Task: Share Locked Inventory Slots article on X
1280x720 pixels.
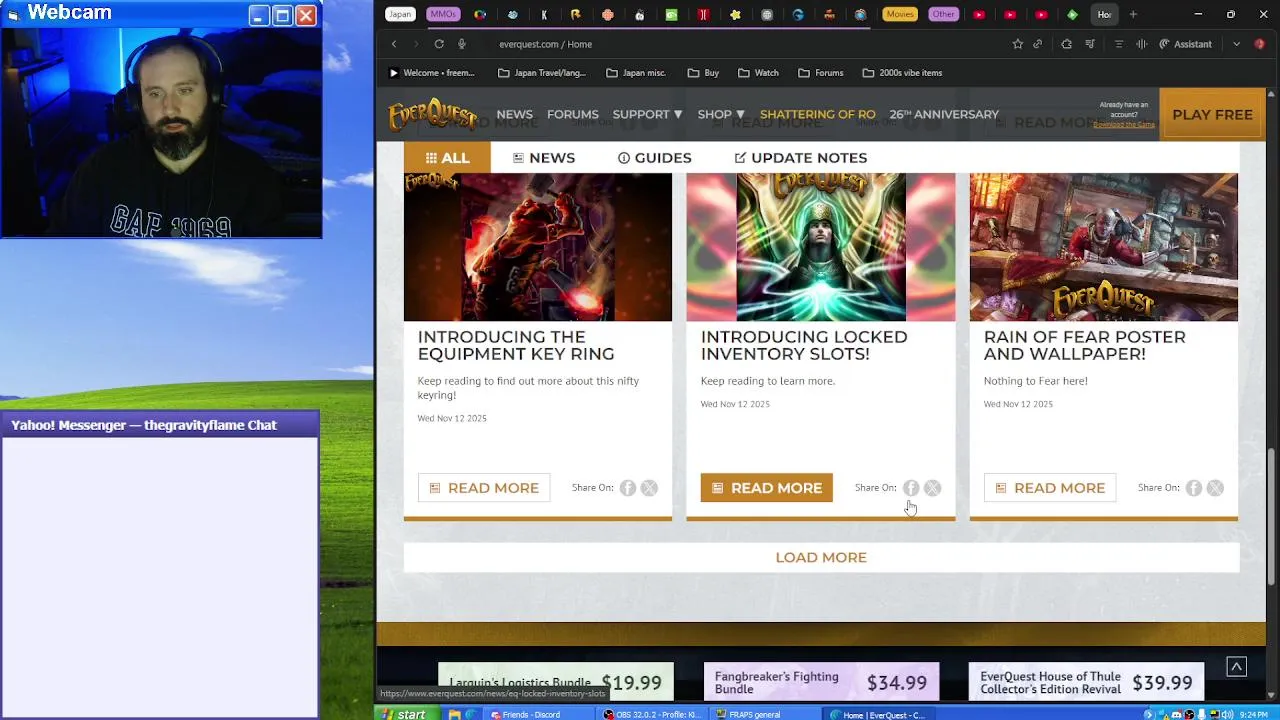Action: (x=932, y=488)
